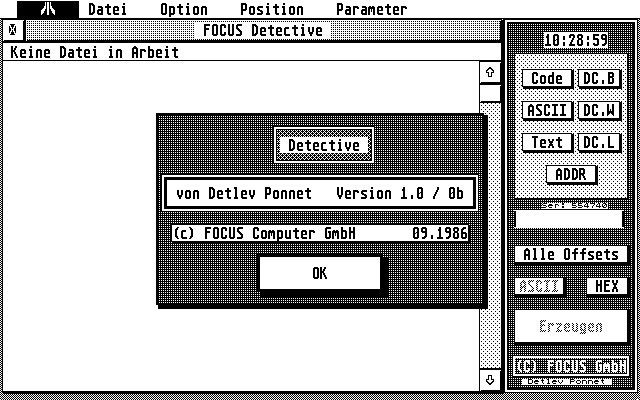Select the HEX output option

click(607, 286)
